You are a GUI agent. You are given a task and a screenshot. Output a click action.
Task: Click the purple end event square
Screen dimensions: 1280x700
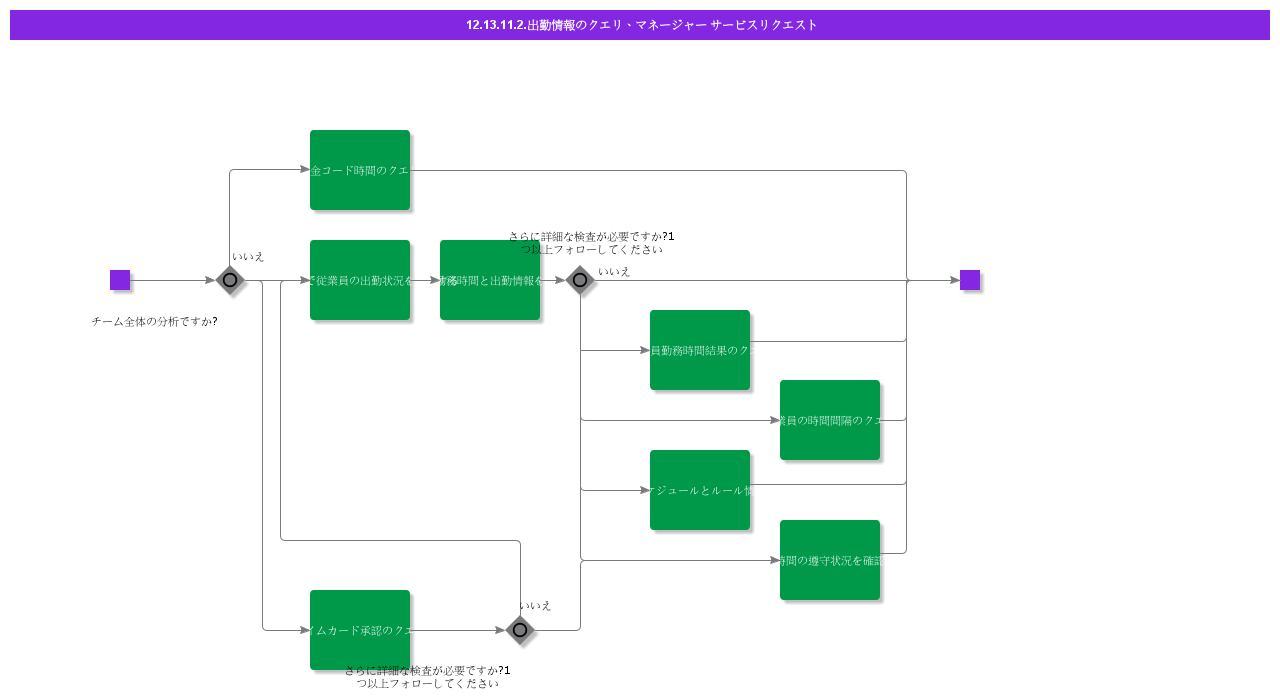click(x=970, y=280)
